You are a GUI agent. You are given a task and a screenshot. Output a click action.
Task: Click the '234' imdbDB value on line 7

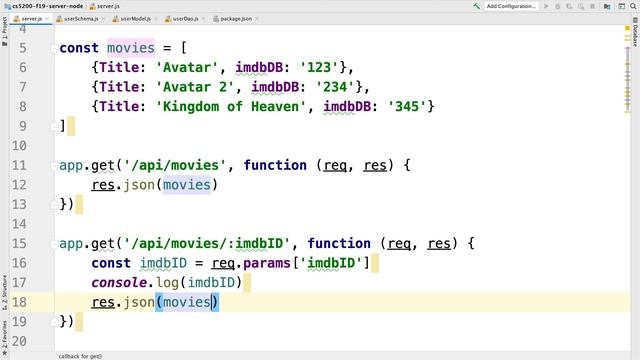[x=335, y=87]
